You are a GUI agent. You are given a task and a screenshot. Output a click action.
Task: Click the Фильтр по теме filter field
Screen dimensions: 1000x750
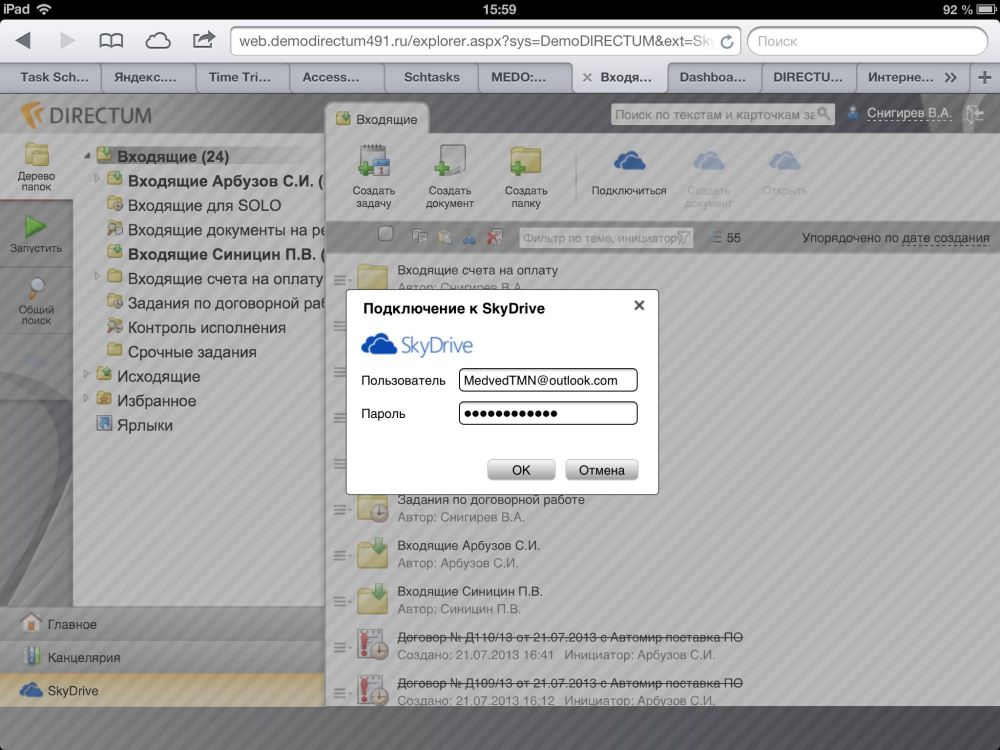click(x=606, y=238)
